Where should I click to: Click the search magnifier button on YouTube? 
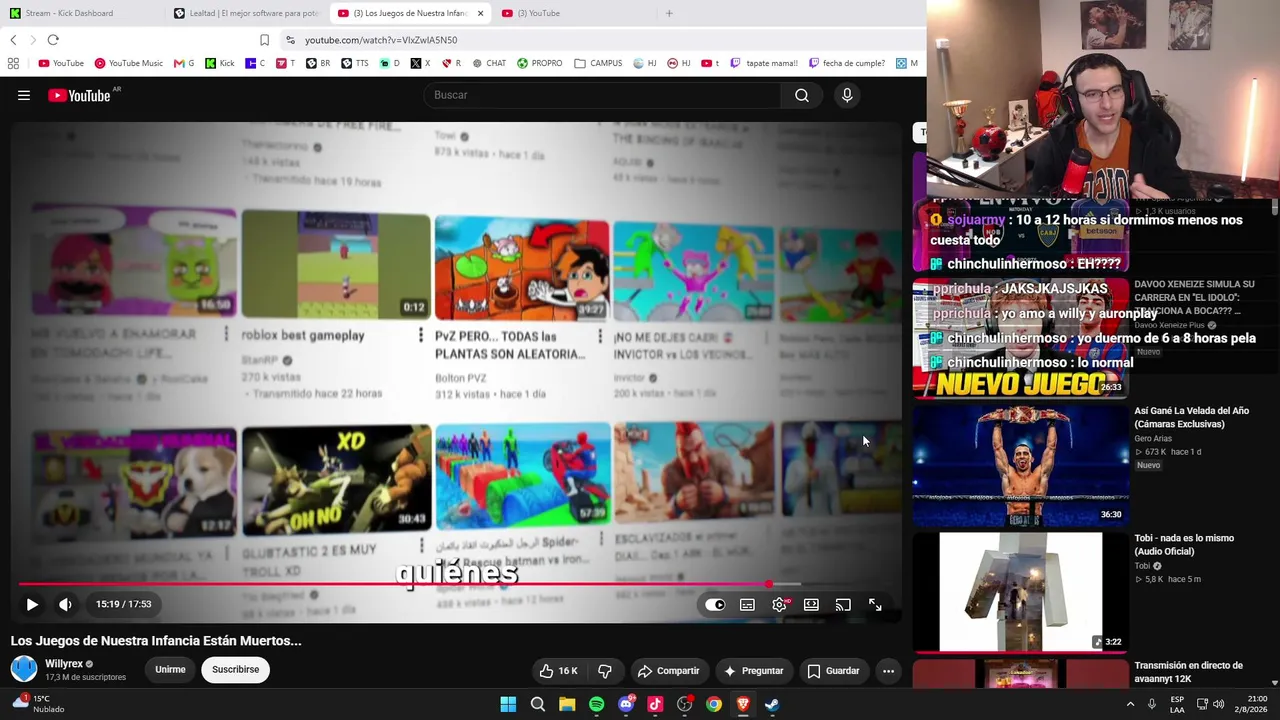802,95
